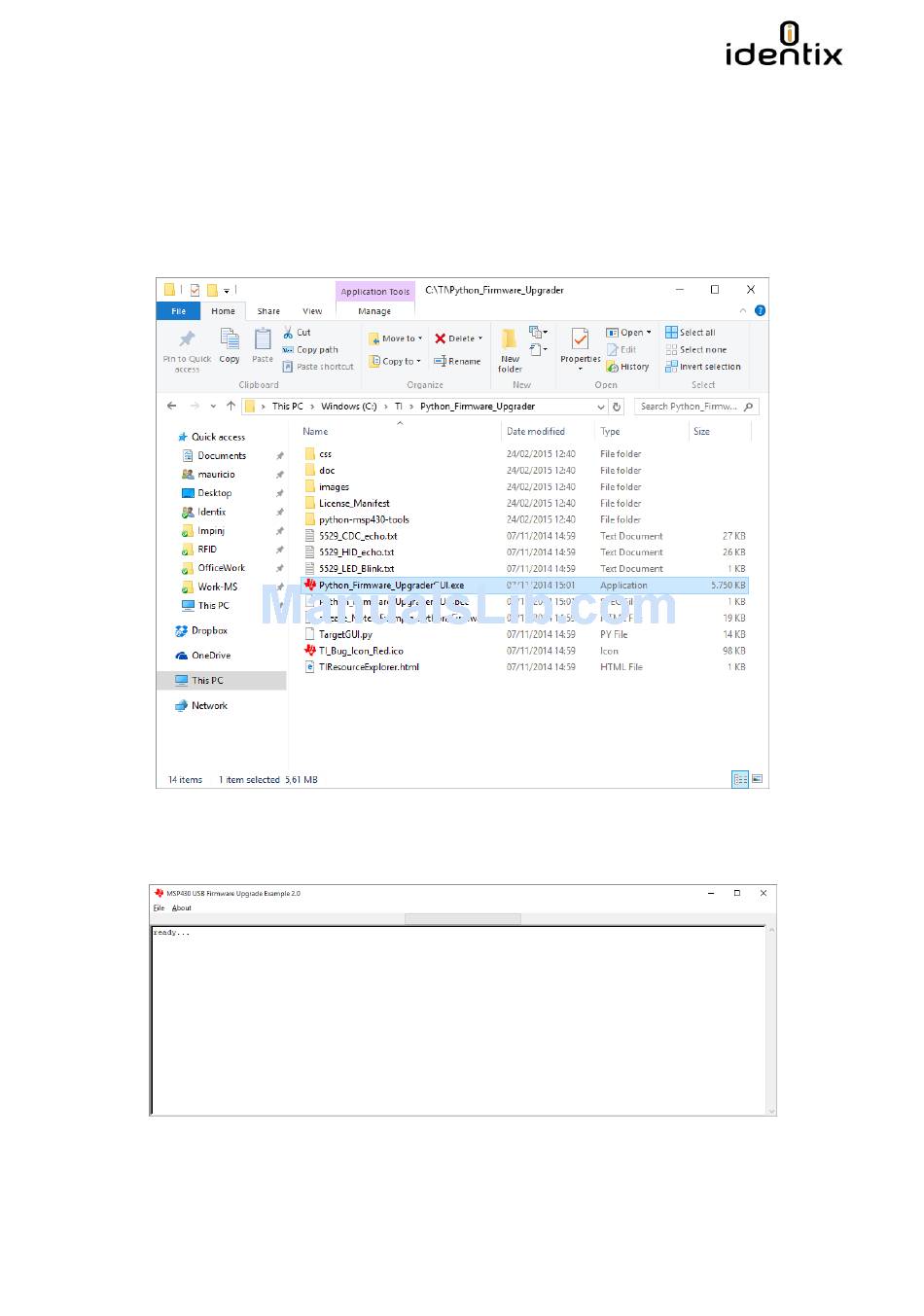The height and width of the screenshot is (1316, 924).
Task: Select the 5529_HID_echo.txt file
Action: (349, 552)
